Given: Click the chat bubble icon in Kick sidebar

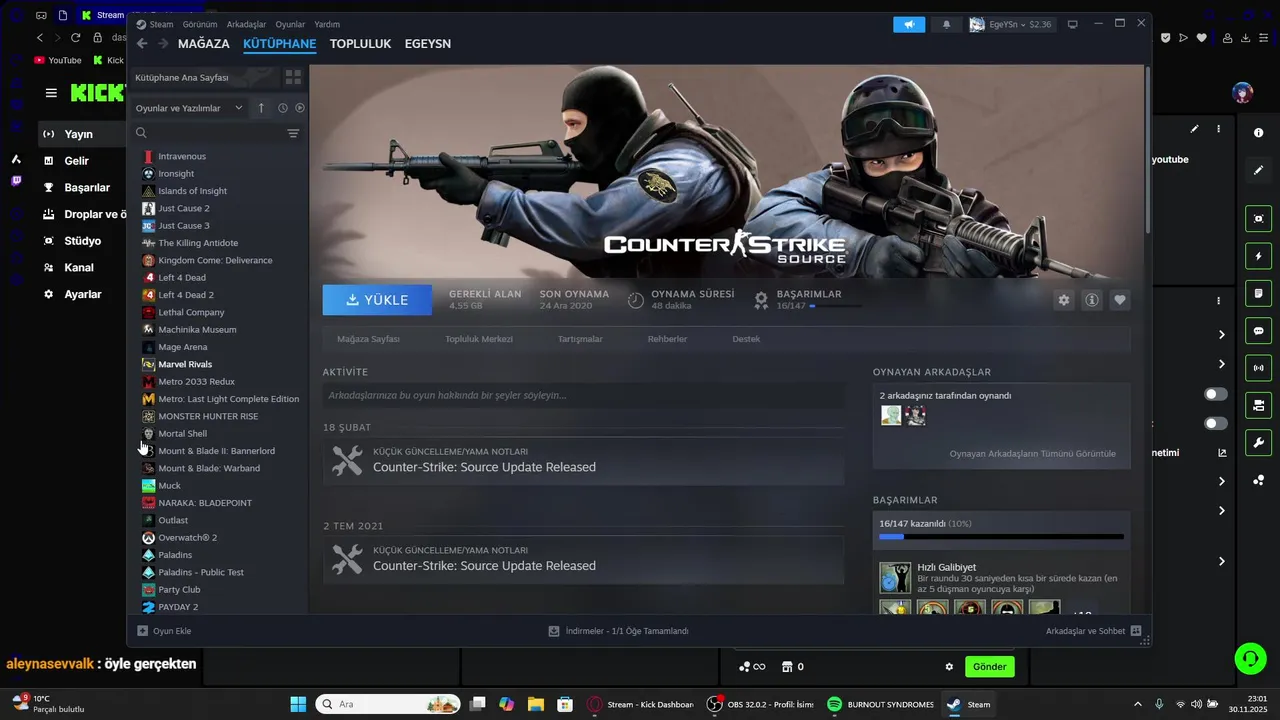Looking at the screenshot, I should coord(1258,331).
